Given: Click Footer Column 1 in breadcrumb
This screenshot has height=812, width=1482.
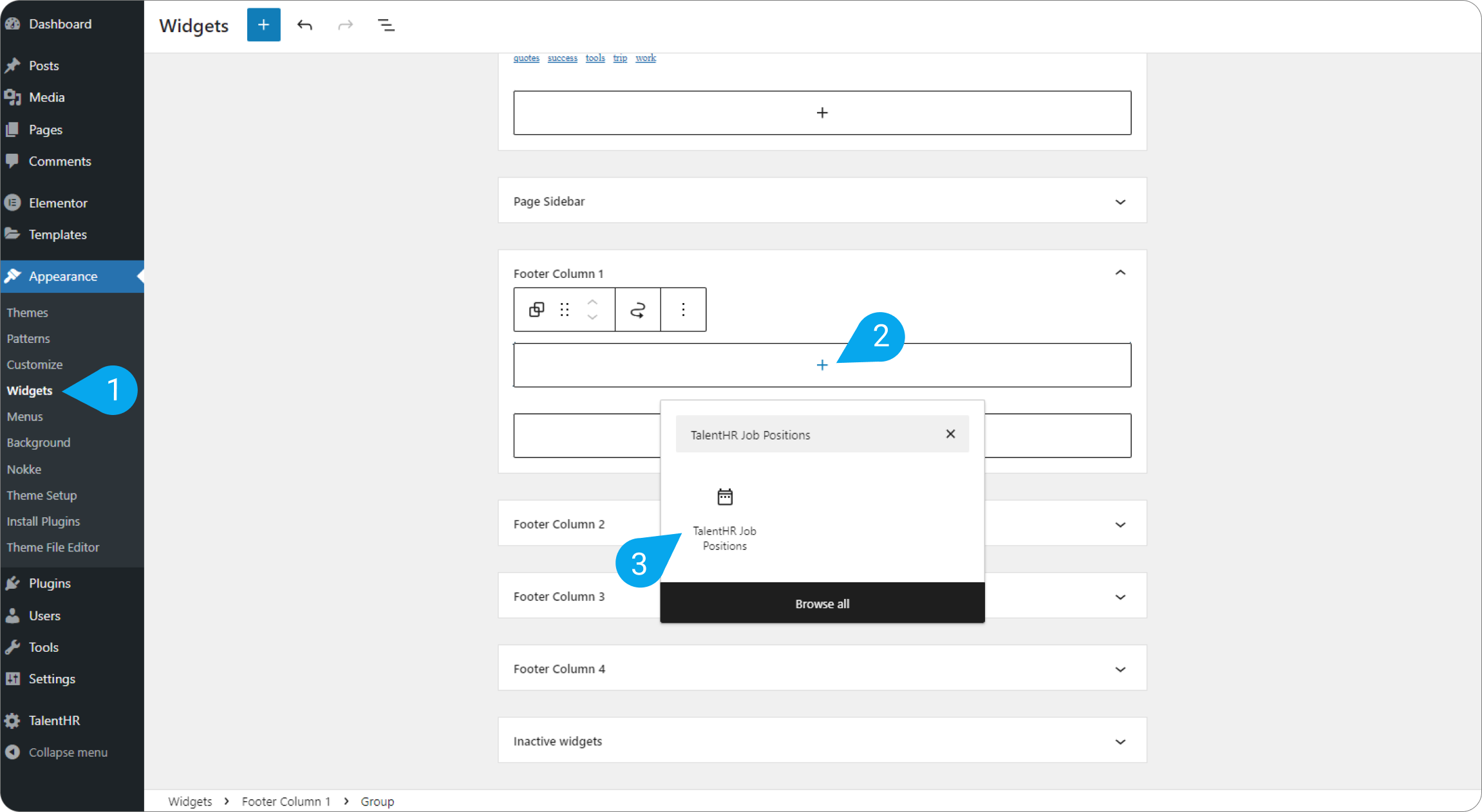Looking at the screenshot, I should (286, 801).
